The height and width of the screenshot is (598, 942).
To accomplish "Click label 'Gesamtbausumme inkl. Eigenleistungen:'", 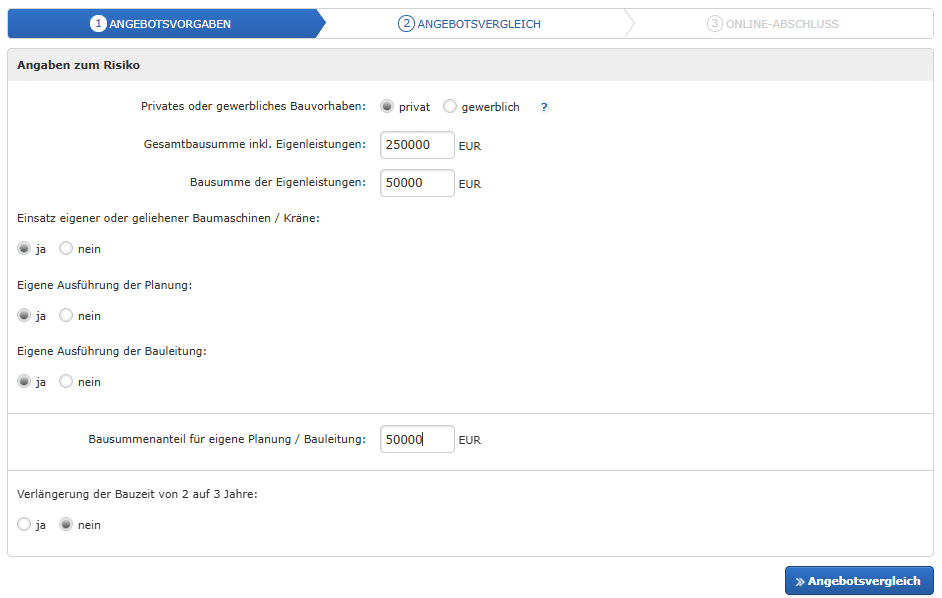I will pos(254,144).
